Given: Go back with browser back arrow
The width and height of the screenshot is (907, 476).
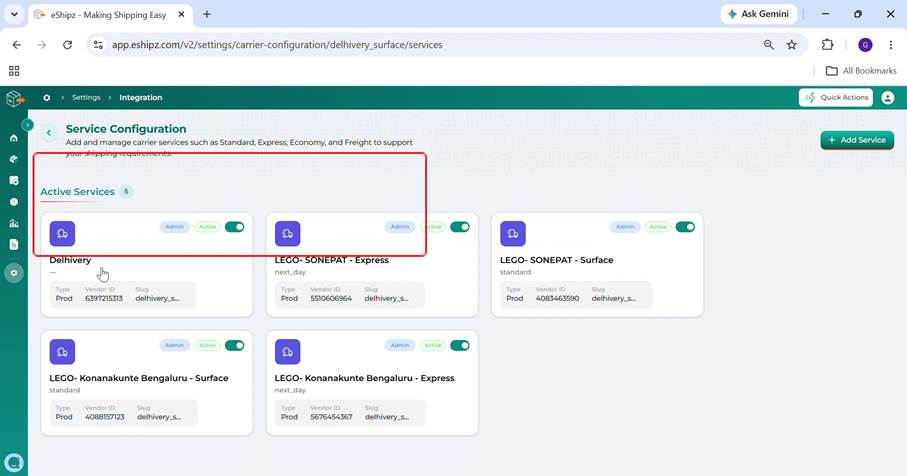Looking at the screenshot, I should click(17, 45).
